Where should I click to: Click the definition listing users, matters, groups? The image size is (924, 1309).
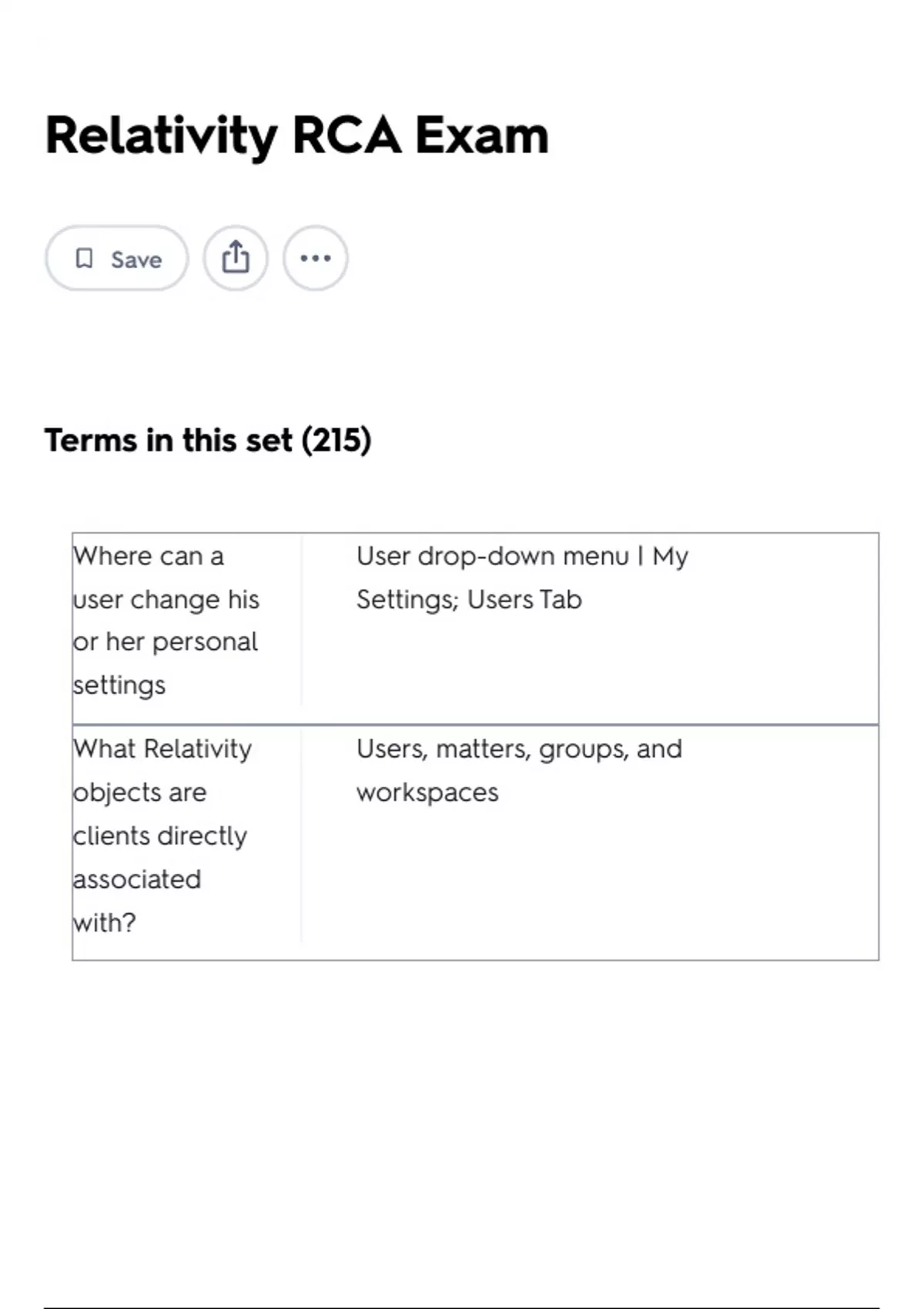pyautogui.click(x=519, y=770)
